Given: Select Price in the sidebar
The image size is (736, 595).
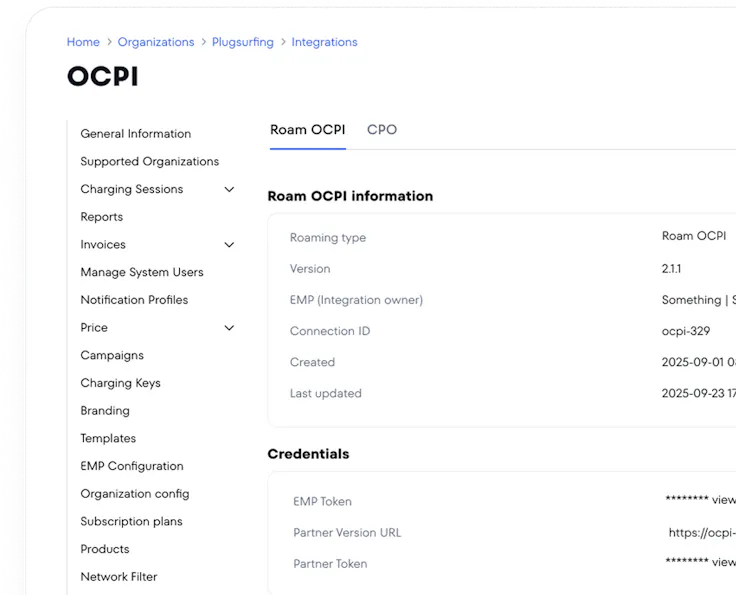Looking at the screenshot, I should pyautogui.click(x=94, y=328).
